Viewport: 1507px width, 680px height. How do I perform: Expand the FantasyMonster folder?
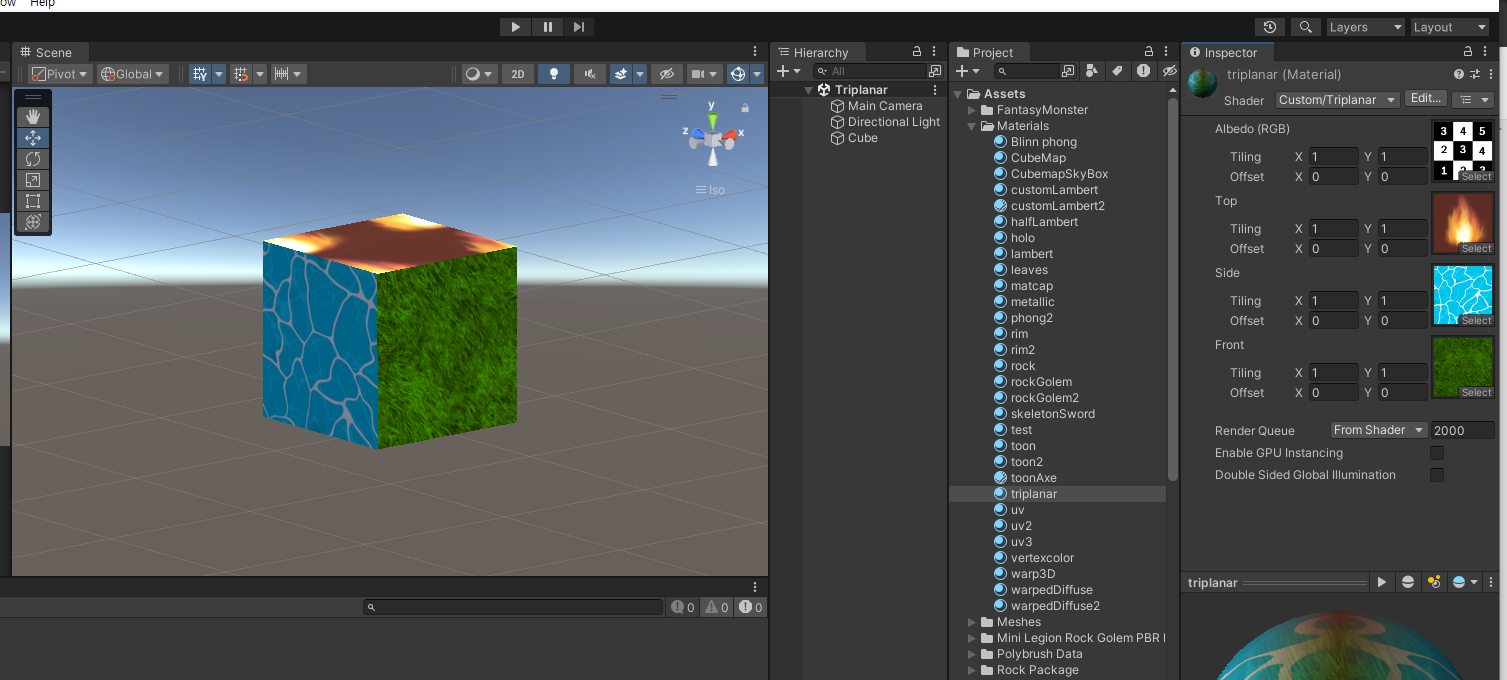pos(972,110)
